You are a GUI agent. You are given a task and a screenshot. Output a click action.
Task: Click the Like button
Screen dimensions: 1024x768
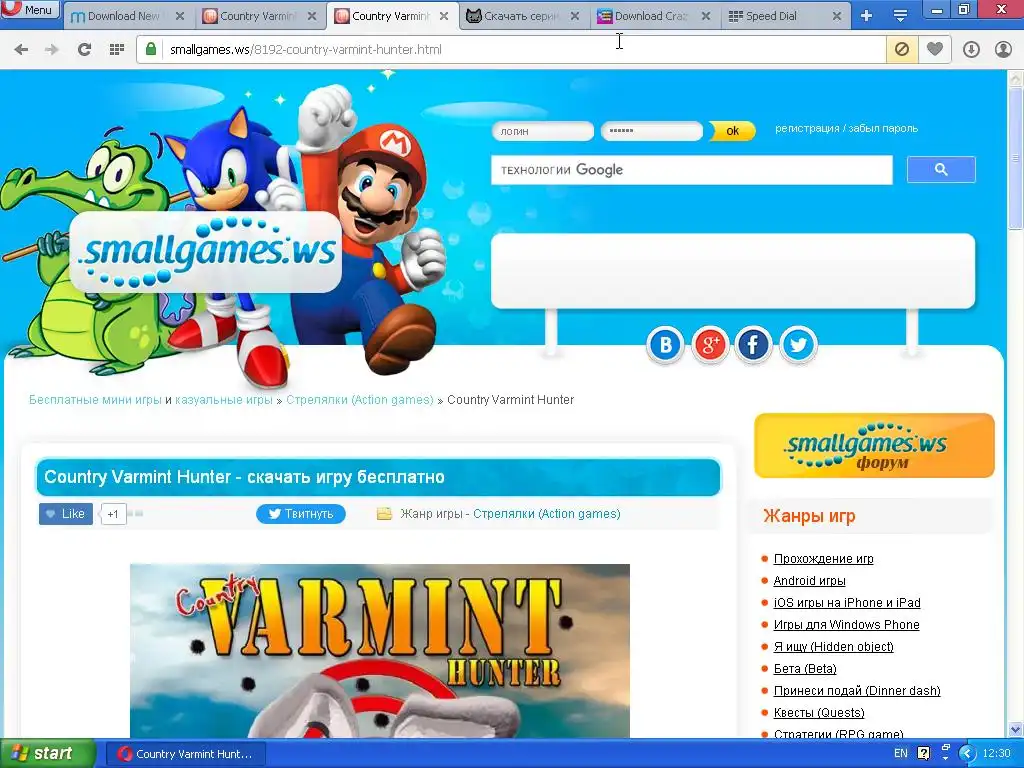(x=66, y=514)
